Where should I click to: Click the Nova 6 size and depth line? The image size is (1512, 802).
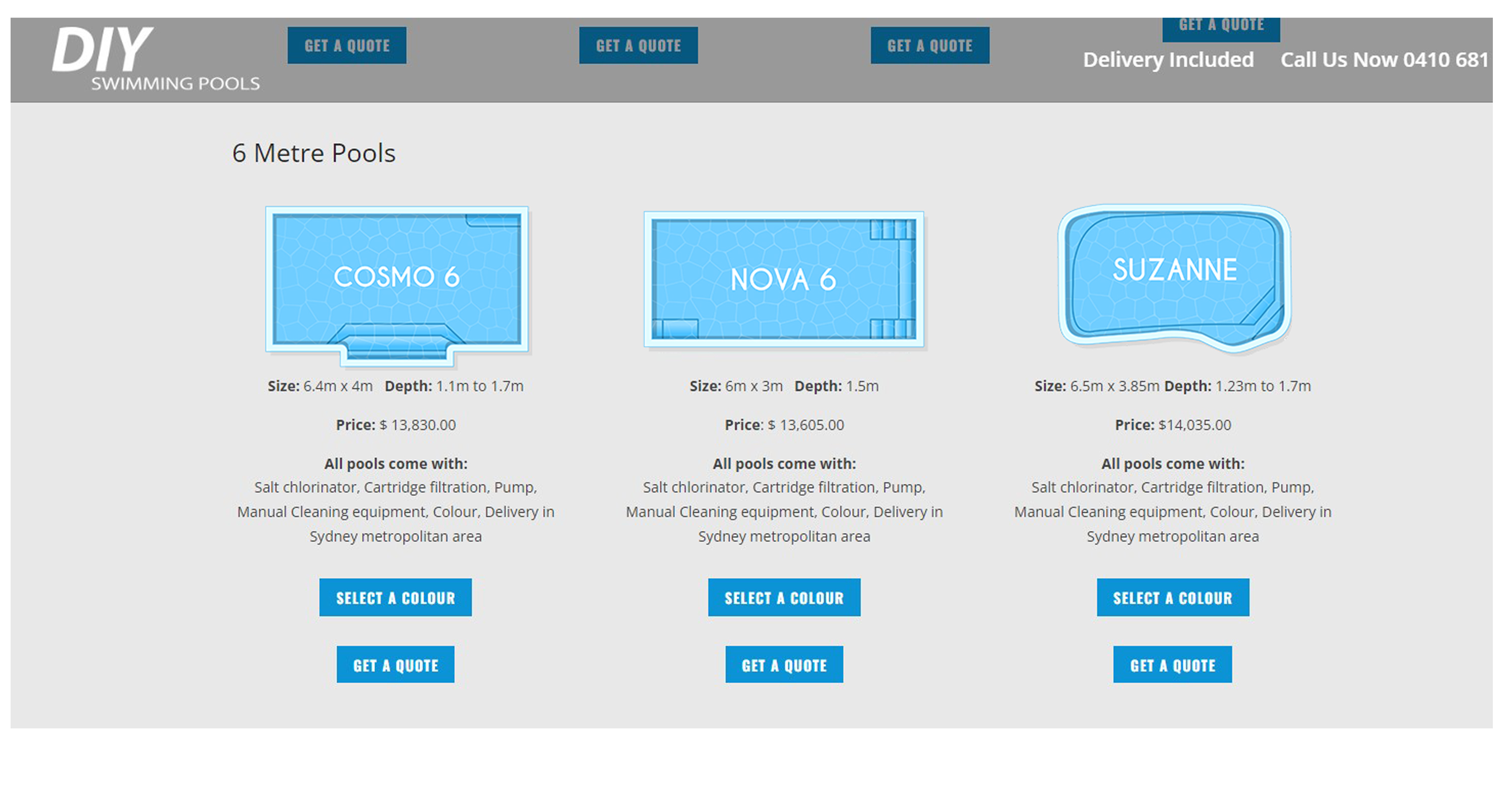[784, 386]
